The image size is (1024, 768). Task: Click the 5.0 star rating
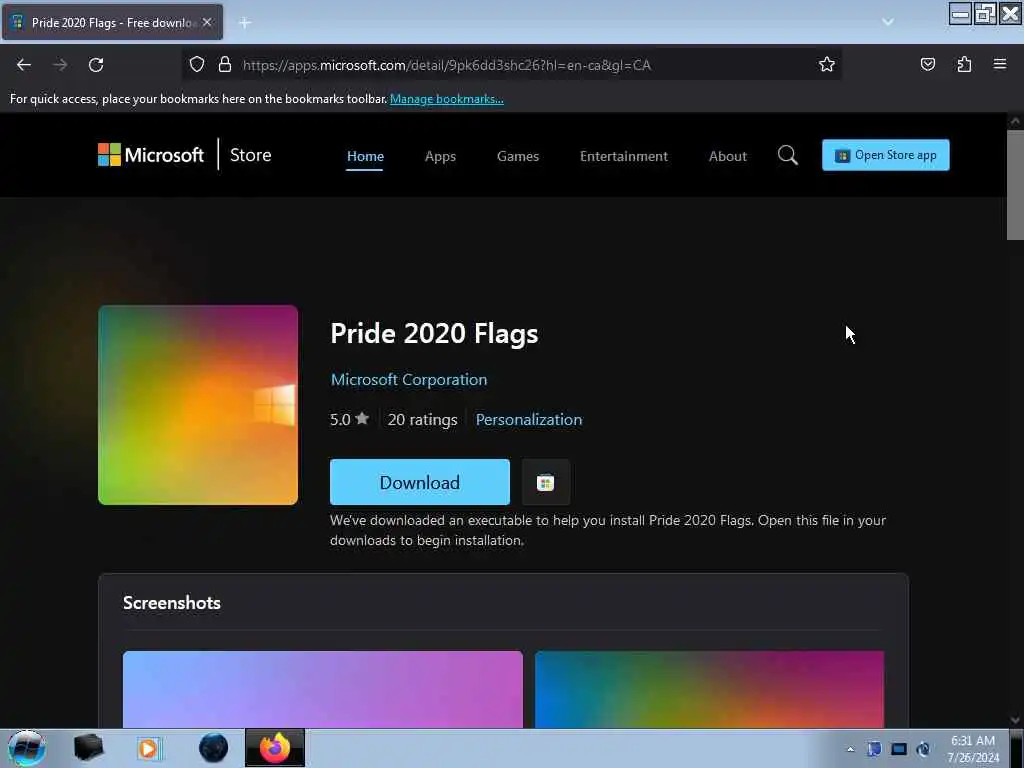(x=349, y=419)
